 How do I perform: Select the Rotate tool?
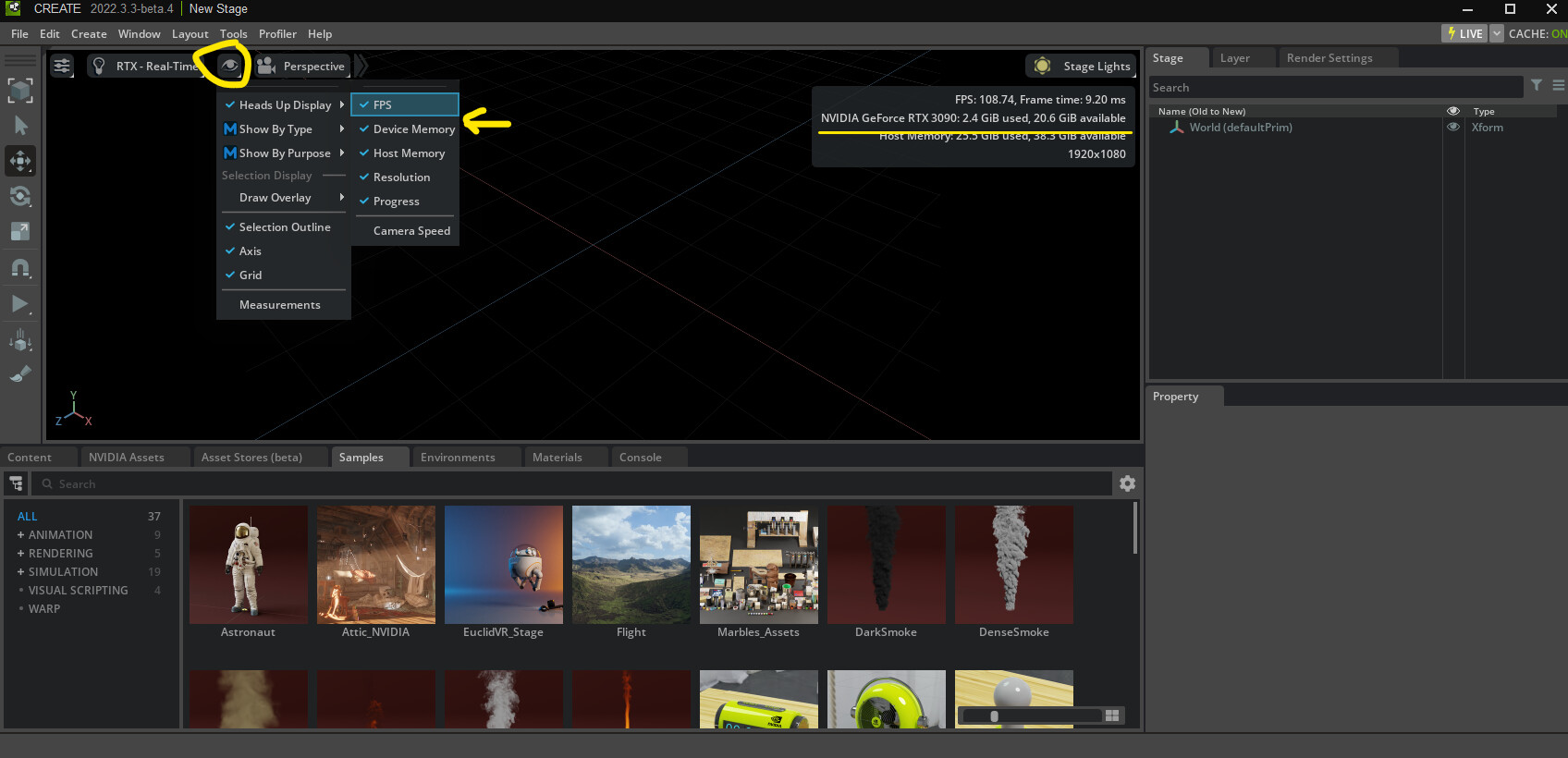[x=20, y=196]
